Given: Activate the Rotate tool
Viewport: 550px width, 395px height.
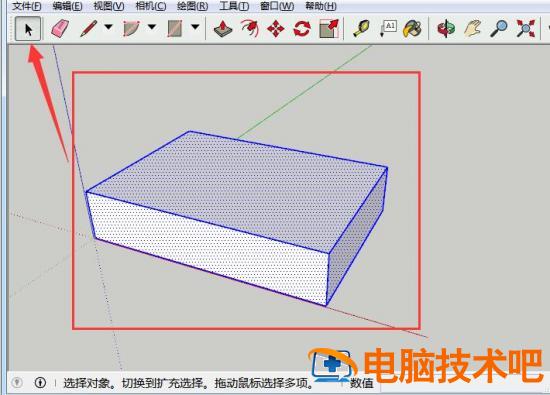Looking at the screenshot, I should (302, 28).
